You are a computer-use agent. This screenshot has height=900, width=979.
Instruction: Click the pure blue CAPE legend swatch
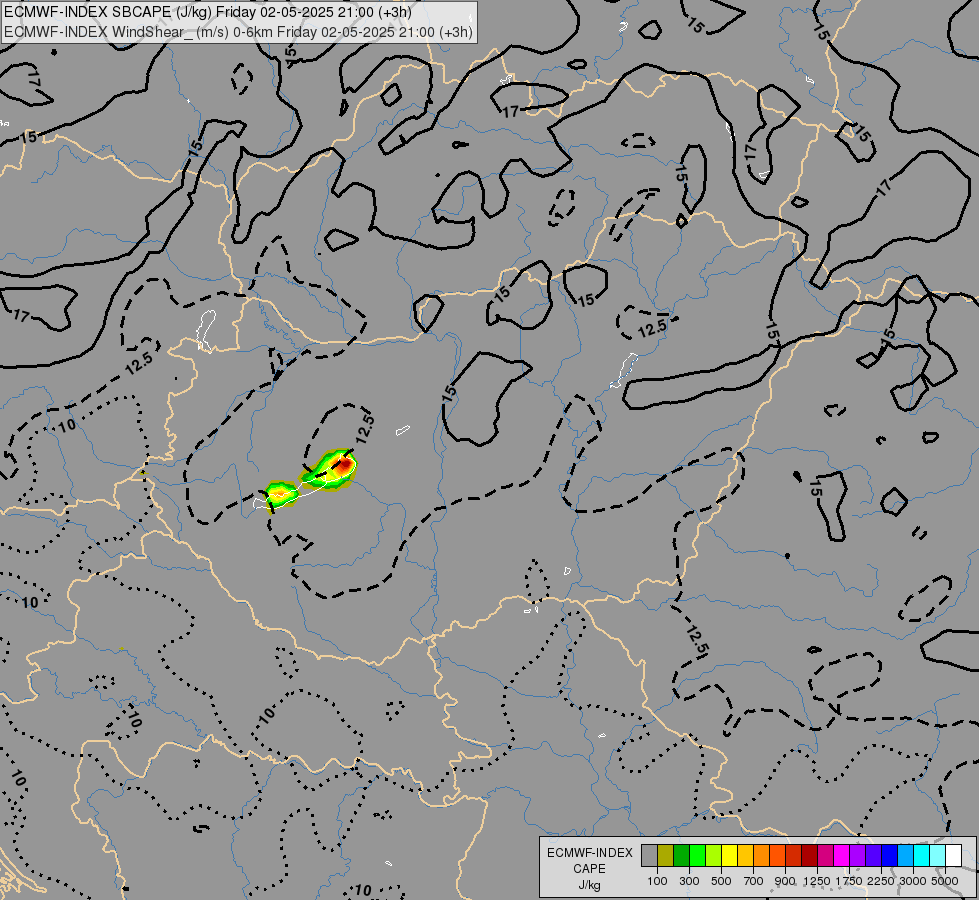click(890, 856)
